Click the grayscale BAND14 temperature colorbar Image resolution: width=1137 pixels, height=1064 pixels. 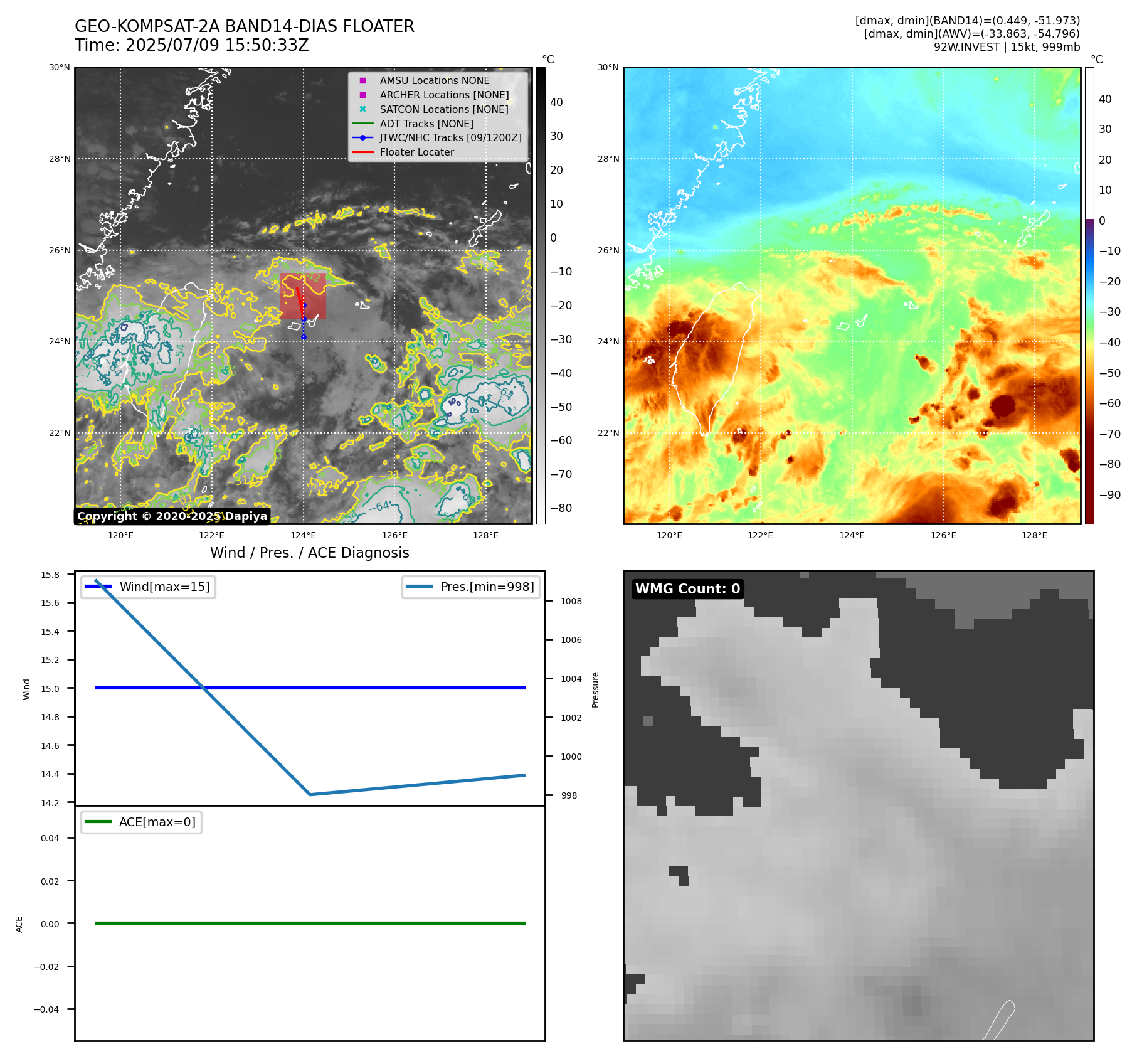[541, 295]
